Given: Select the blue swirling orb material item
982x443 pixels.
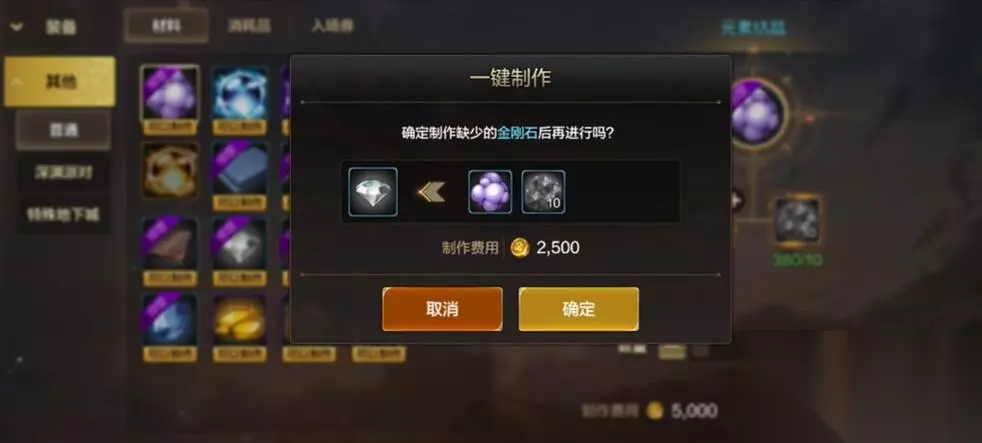Looking at the screenshot, I should point(240,94).
